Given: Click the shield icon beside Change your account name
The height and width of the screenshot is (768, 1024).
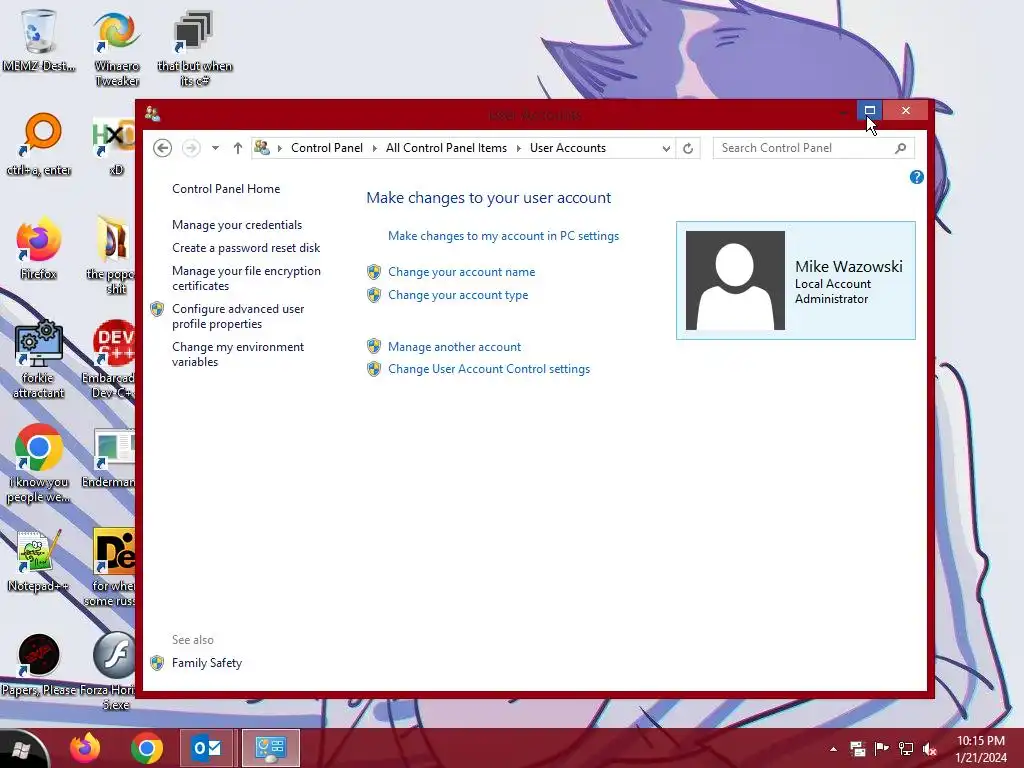Looking at the screenshot, I should point(374,272).
